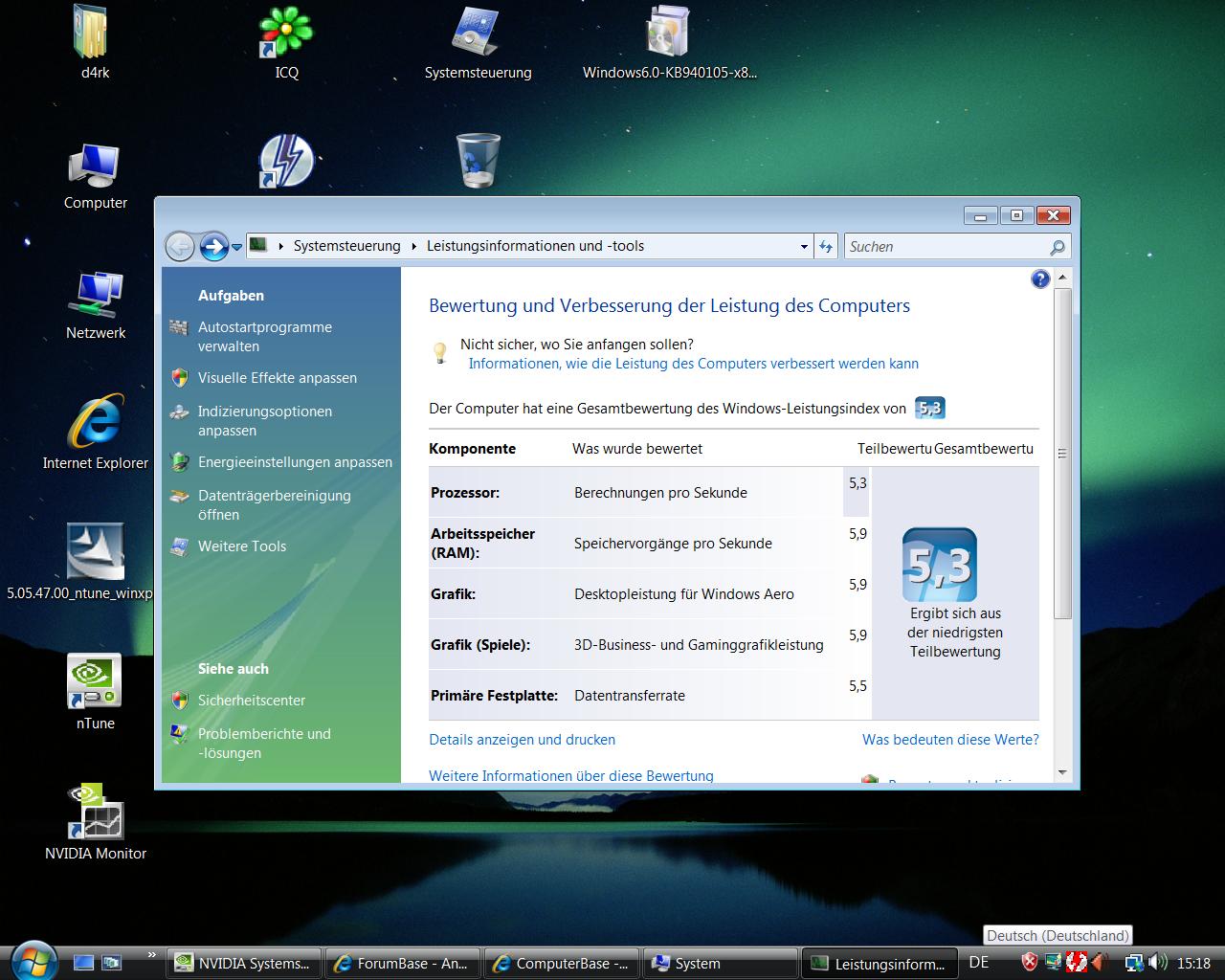Click Leistungsinformationen und -tools breadcrumb

[x=535, y=246]
